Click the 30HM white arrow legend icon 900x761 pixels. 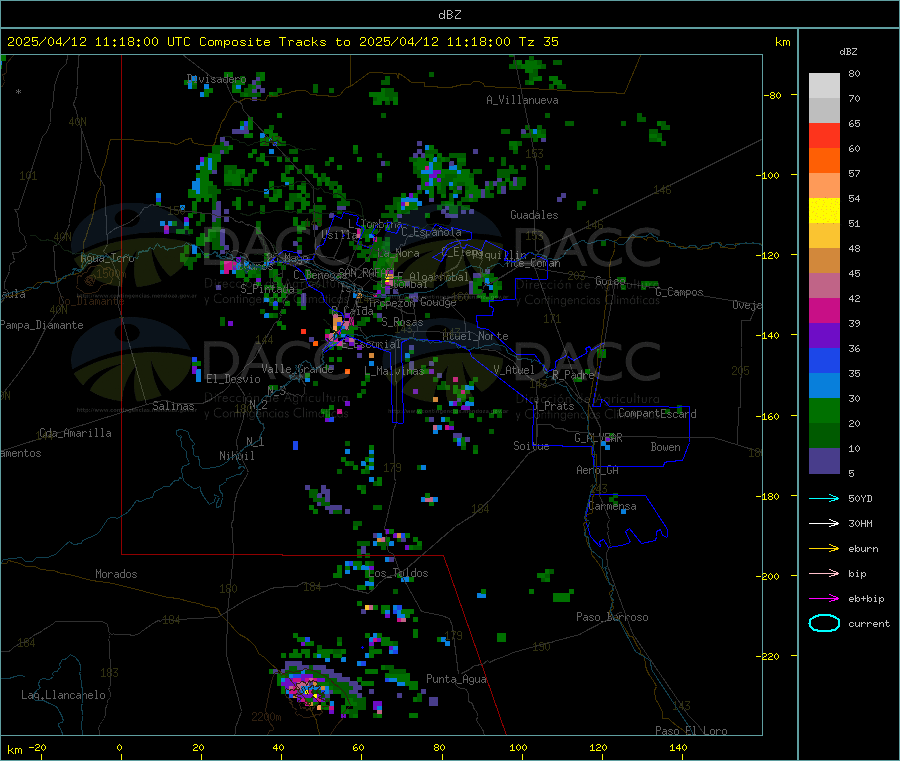824,523
